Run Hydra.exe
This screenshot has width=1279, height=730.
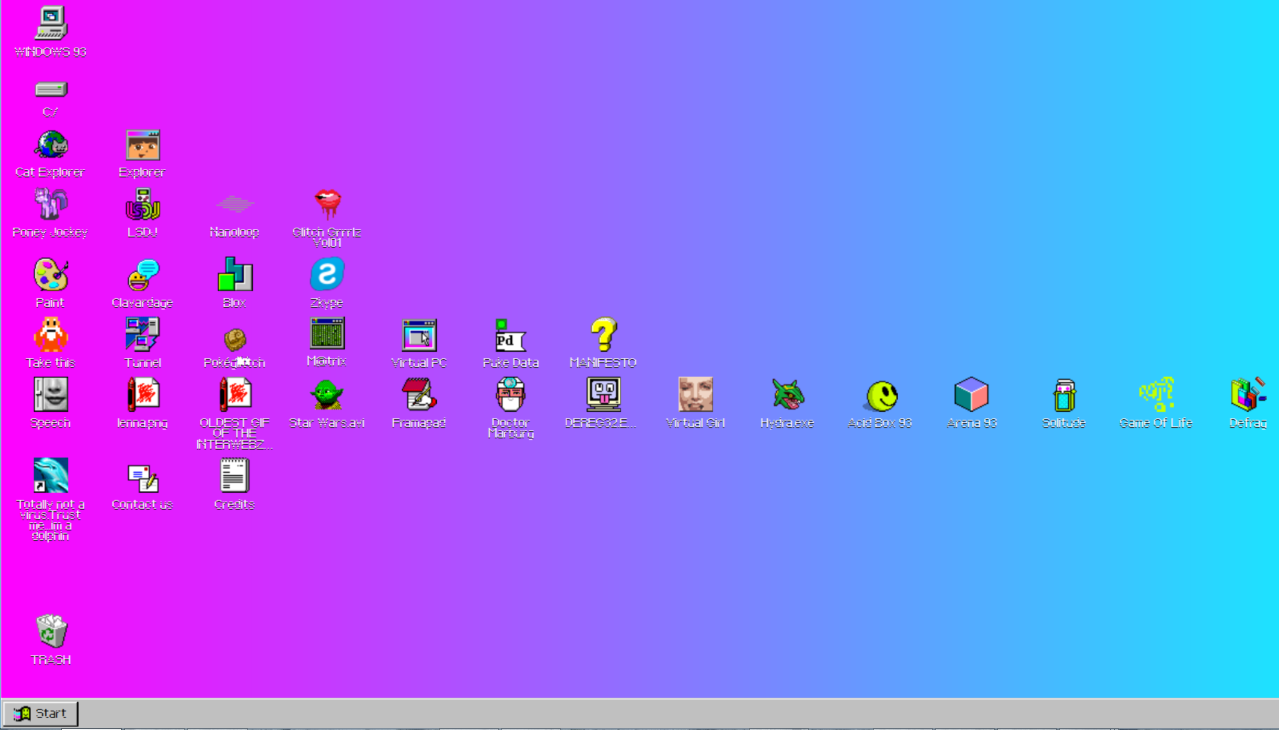click(787, 394)
